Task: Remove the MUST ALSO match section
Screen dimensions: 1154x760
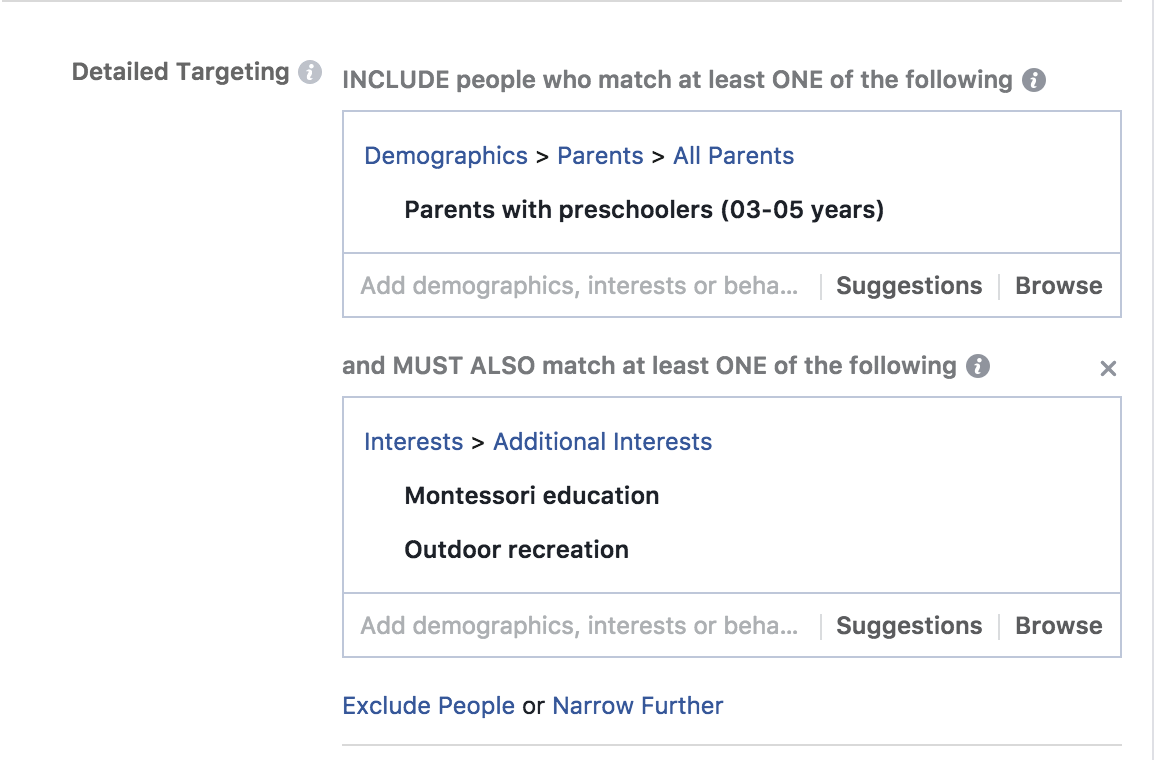Action: (x=1108, y=369)
